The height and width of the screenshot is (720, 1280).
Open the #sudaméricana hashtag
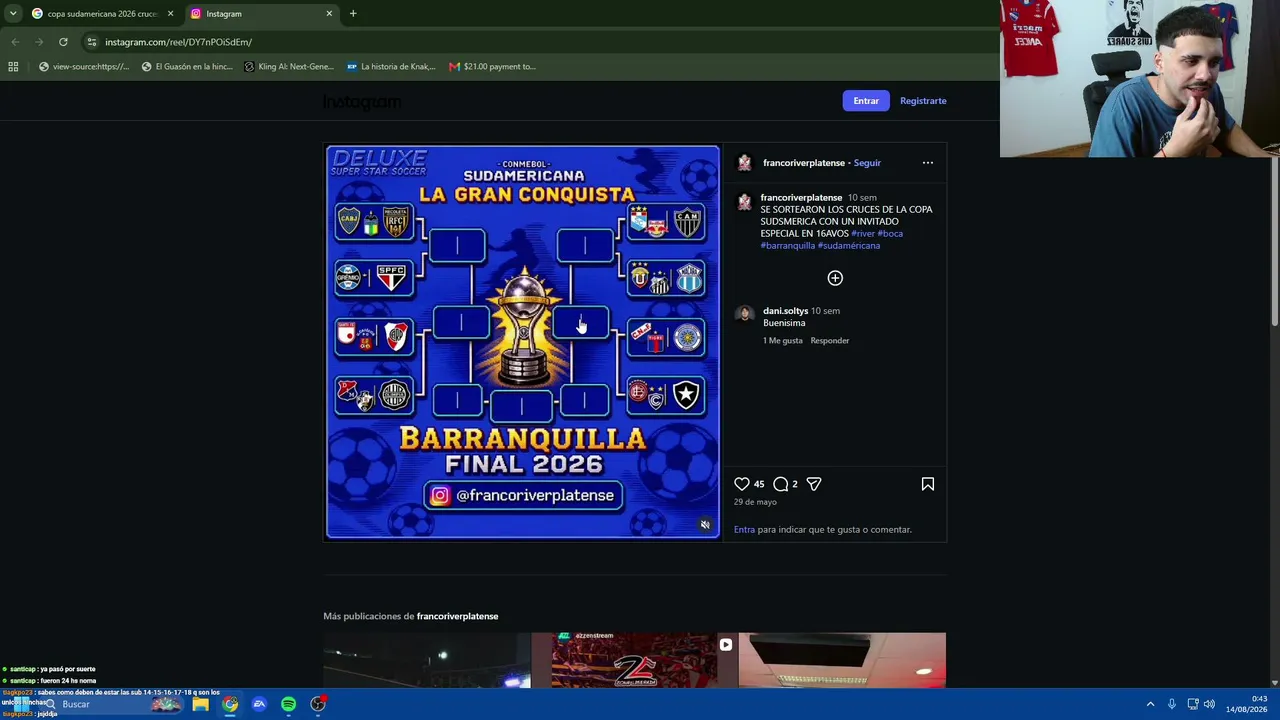coord(849,246)
